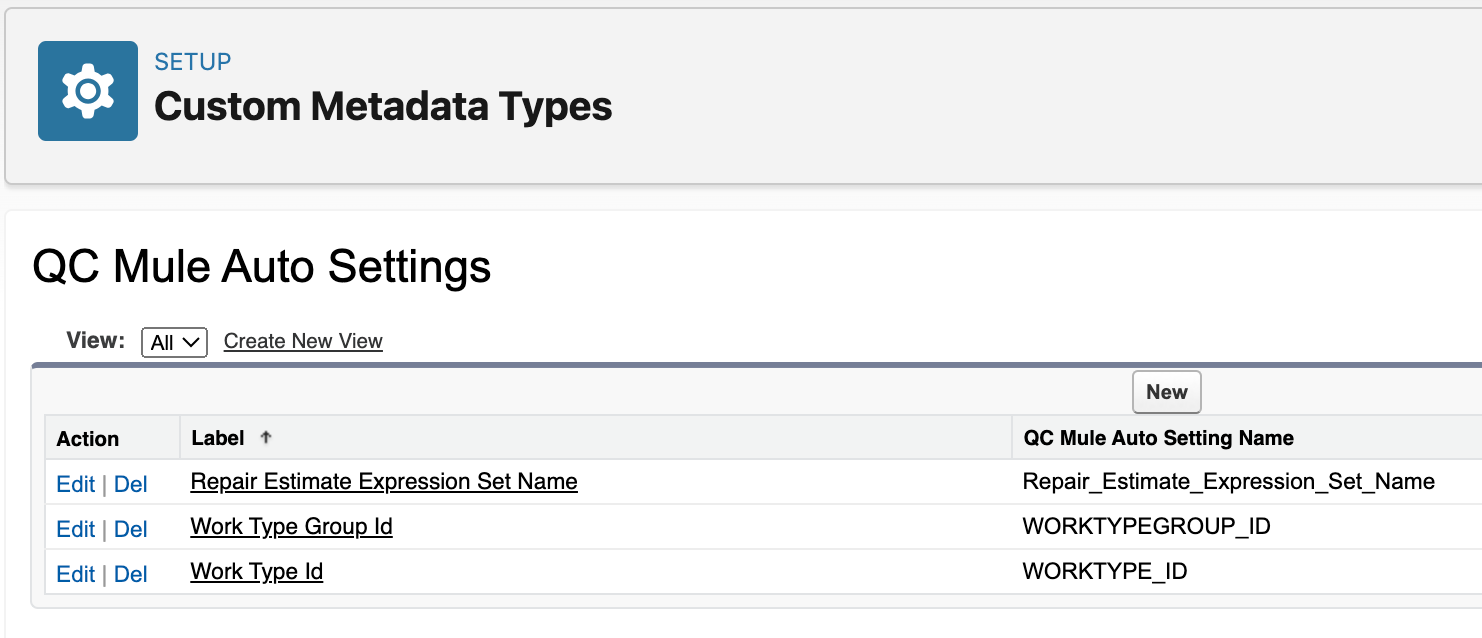Delete the Work Type Id record
Image resolution: width=1482 pixels, height=638 pixels.
[131, 574]
